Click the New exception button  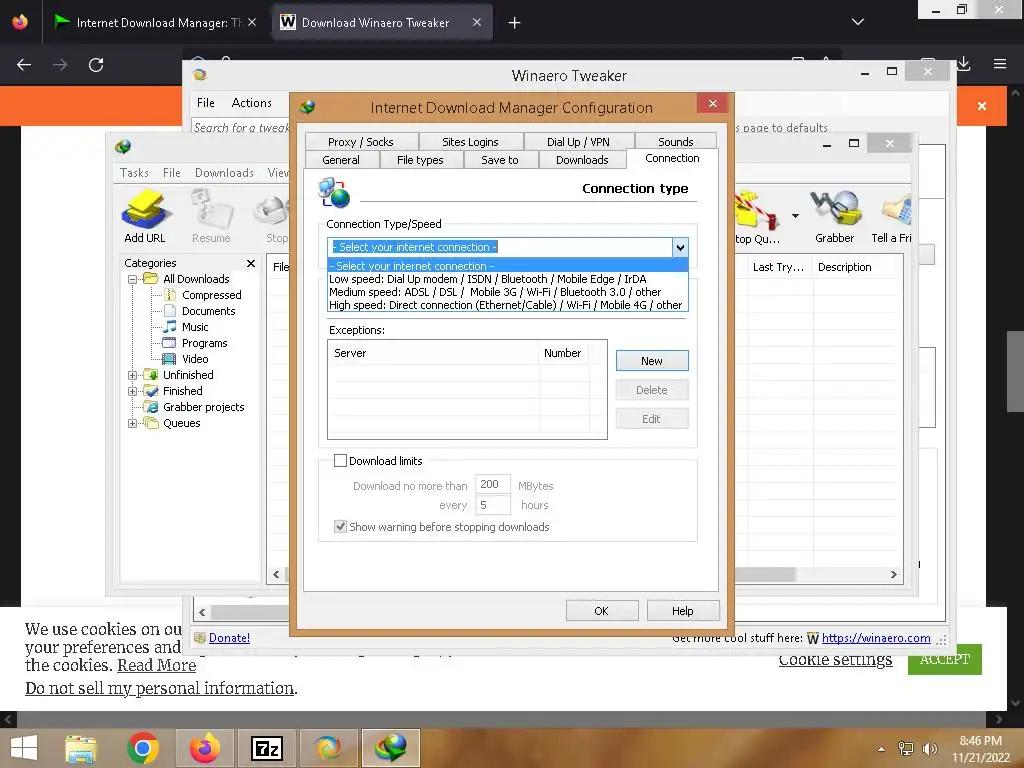click(652, 361)
